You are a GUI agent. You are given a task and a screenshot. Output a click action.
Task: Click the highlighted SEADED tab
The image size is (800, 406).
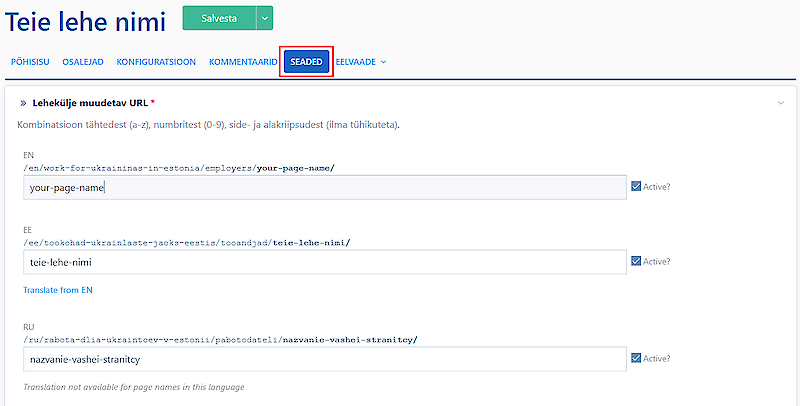pos(306,62)
